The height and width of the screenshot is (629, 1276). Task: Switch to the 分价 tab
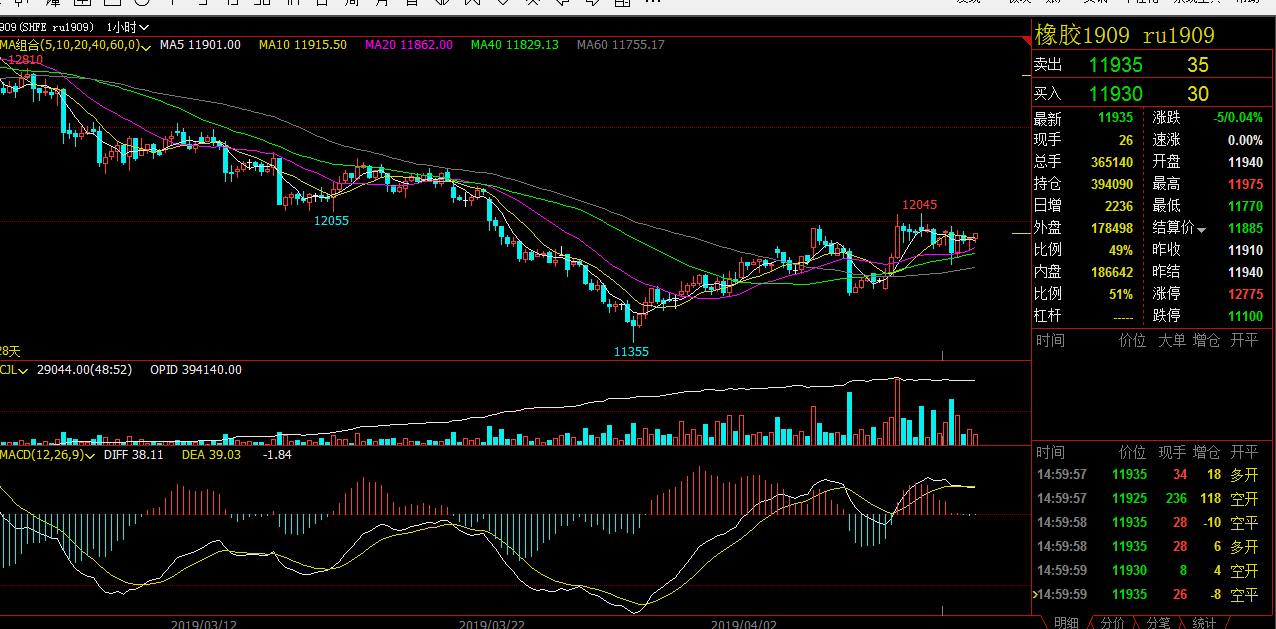click(1112, 622)
